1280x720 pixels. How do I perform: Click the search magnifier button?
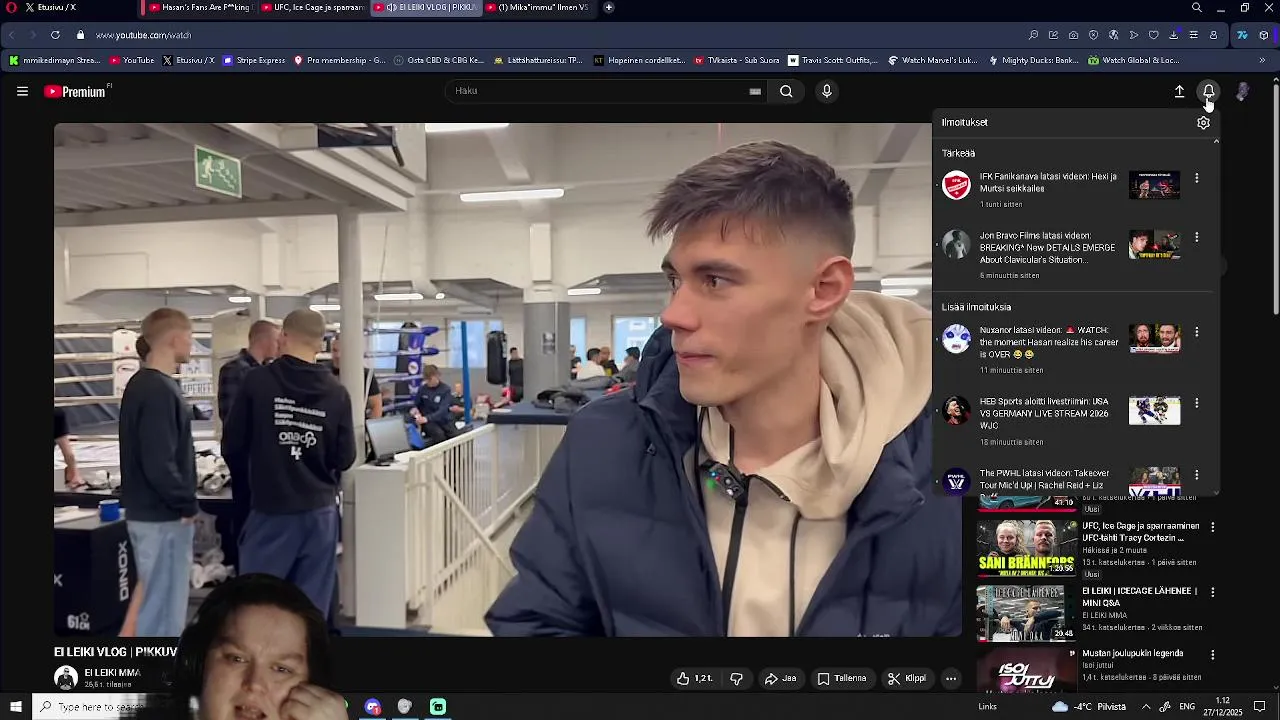coord(786,91)
